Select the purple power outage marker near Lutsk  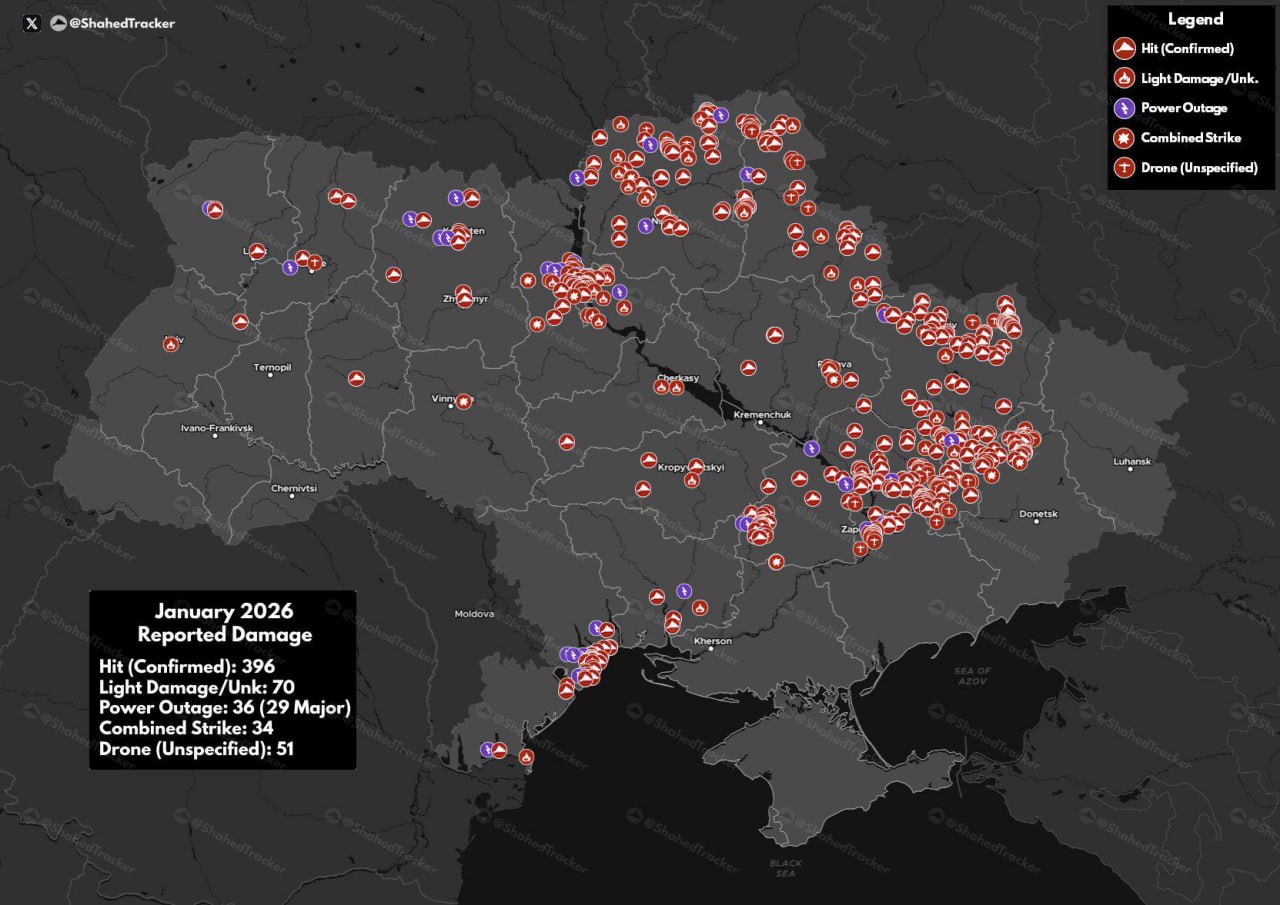(289, 267)
